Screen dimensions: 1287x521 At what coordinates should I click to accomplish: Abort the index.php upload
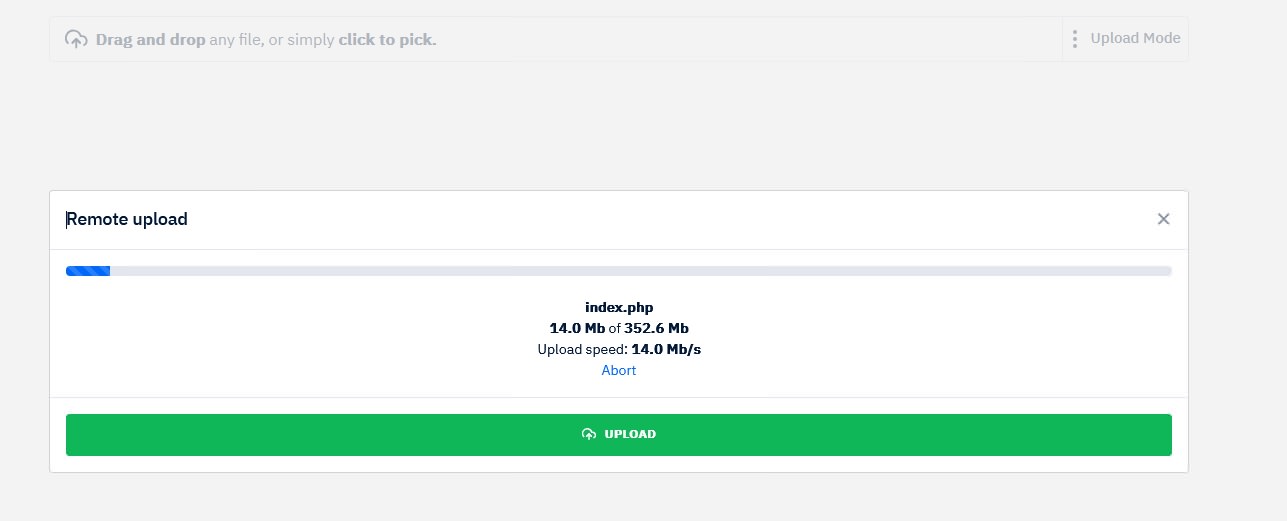pyautogui.click(x=618, y=370)
